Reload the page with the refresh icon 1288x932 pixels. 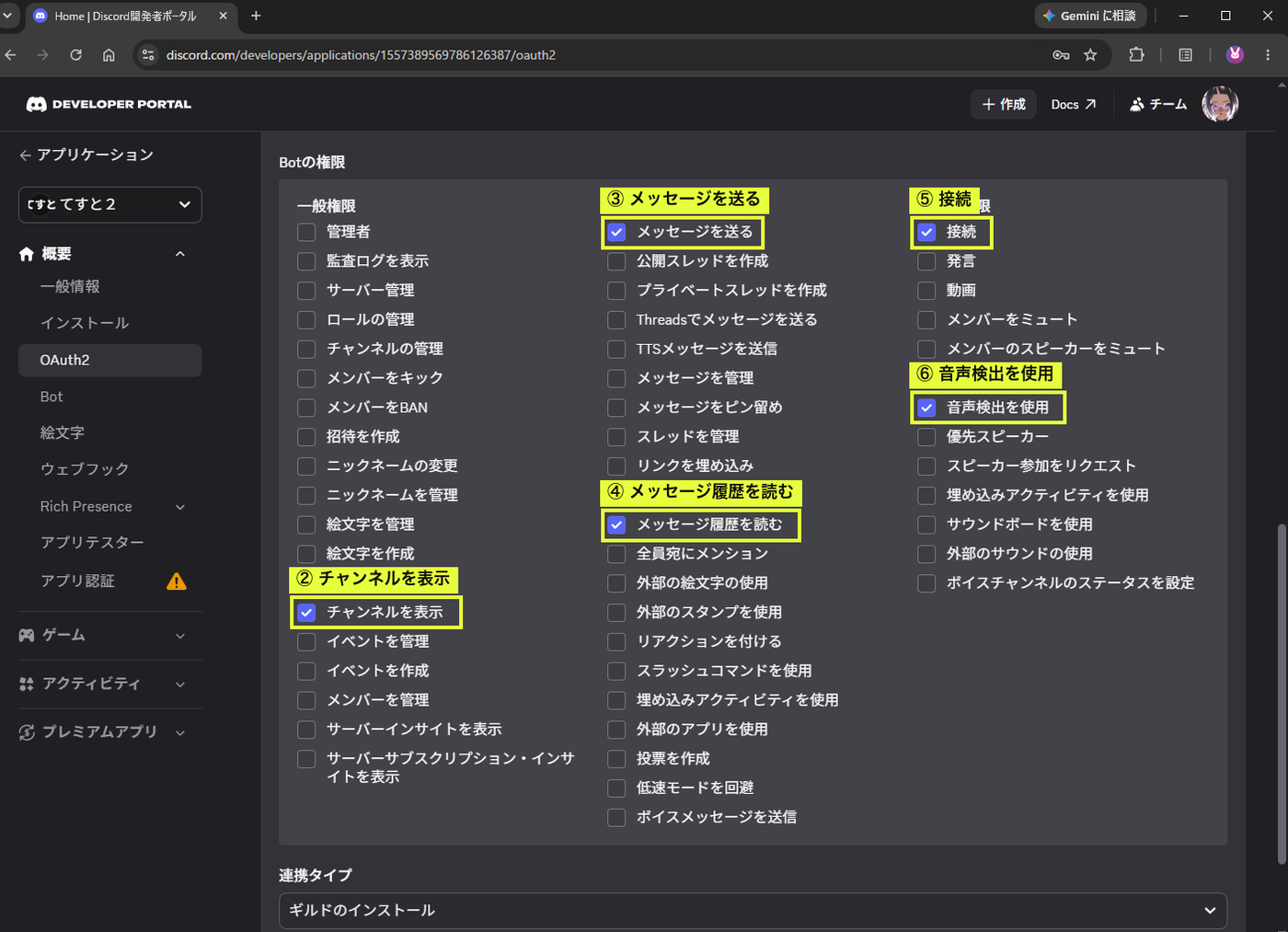[76, 55]
